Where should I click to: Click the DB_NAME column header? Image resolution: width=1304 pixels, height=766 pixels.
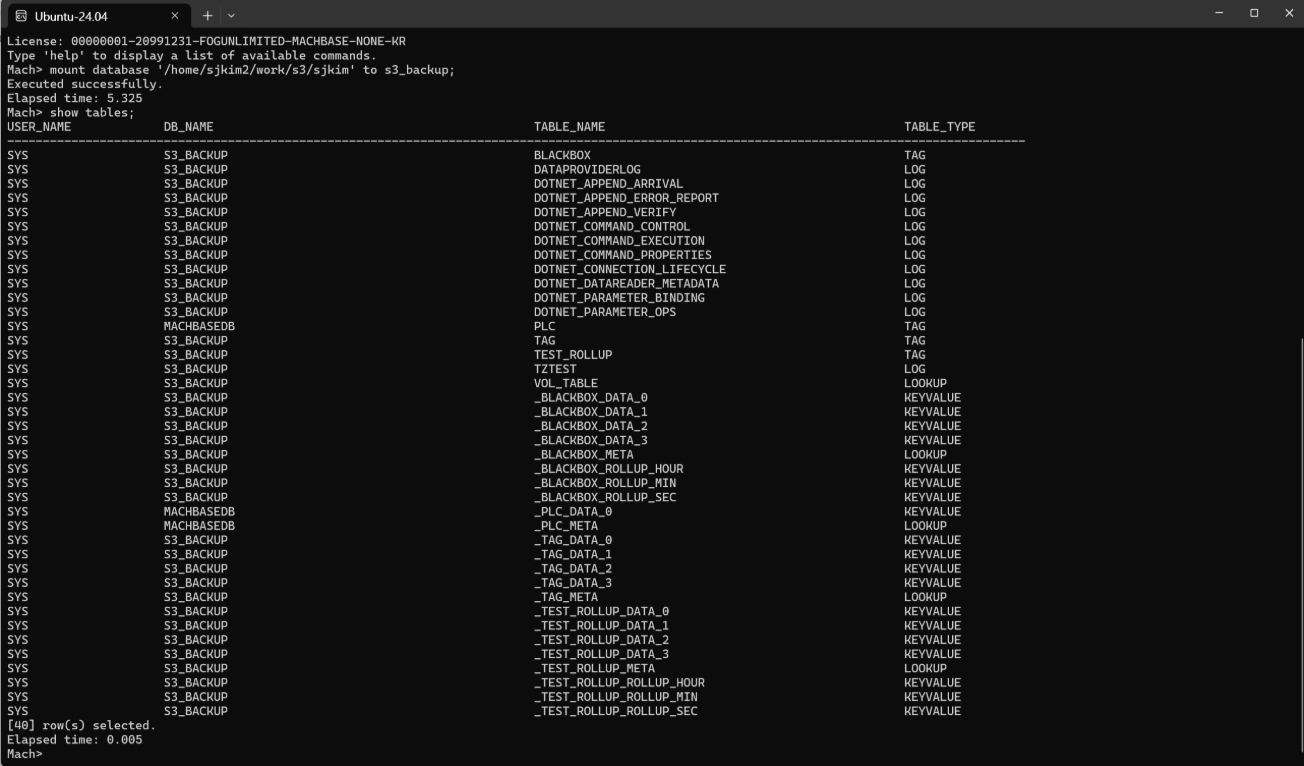[x=188, y=127]
